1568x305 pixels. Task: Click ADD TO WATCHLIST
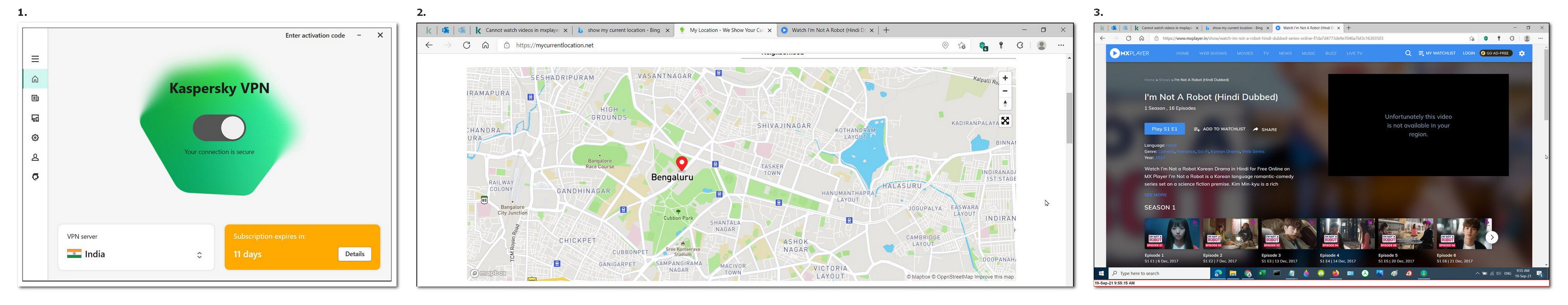click(1219, 129)
